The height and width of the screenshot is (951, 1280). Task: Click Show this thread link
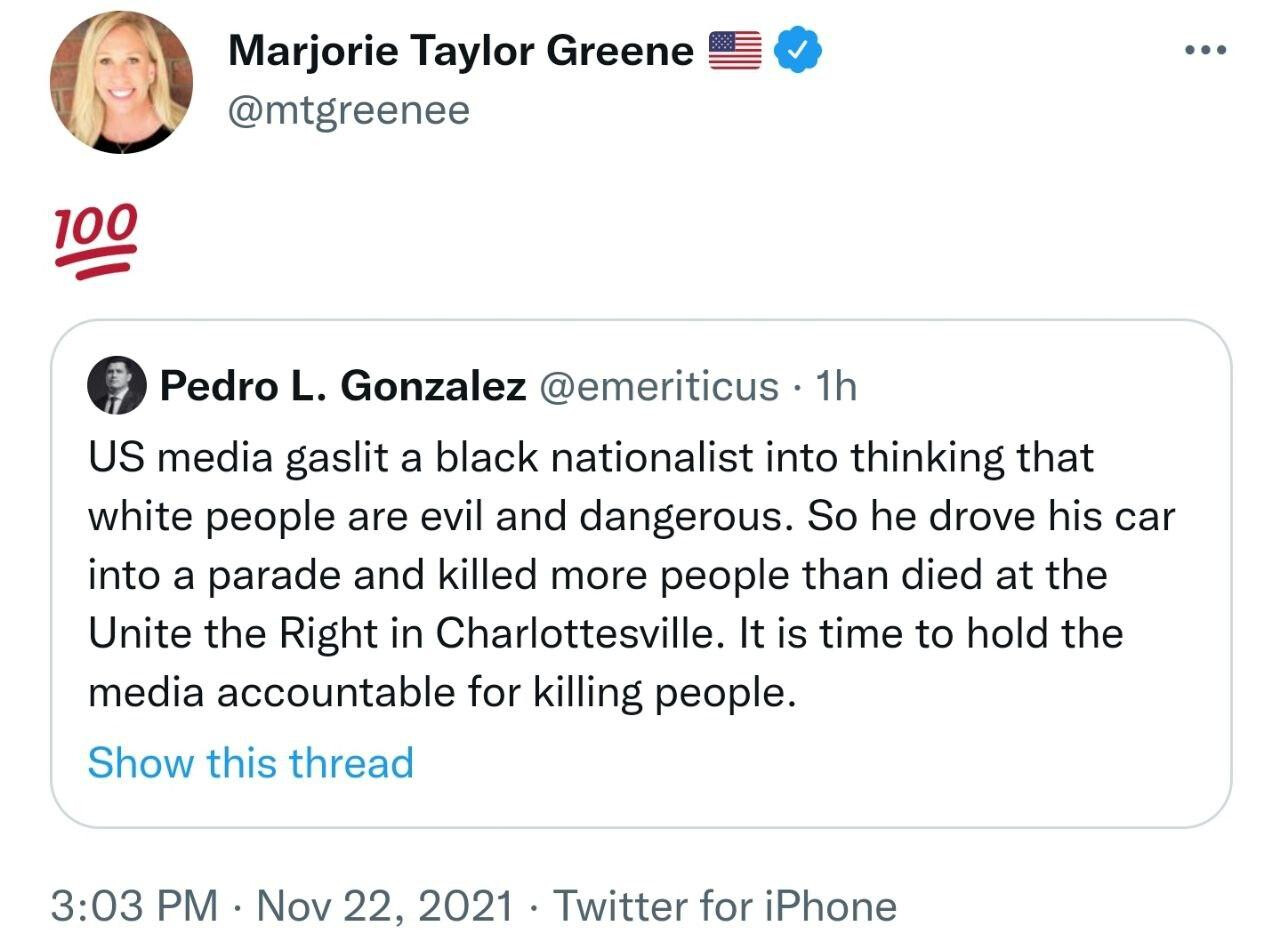coord(250,762)
